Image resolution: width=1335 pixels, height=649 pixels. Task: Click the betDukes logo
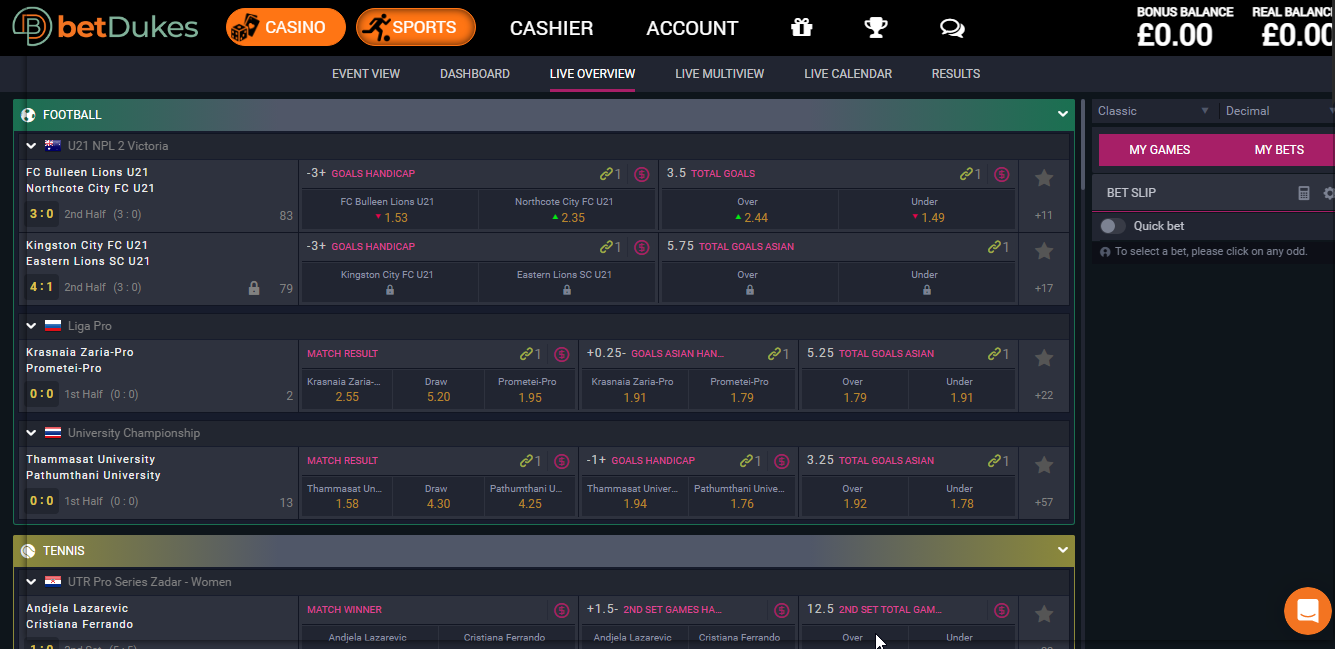[x=105, y=27]
